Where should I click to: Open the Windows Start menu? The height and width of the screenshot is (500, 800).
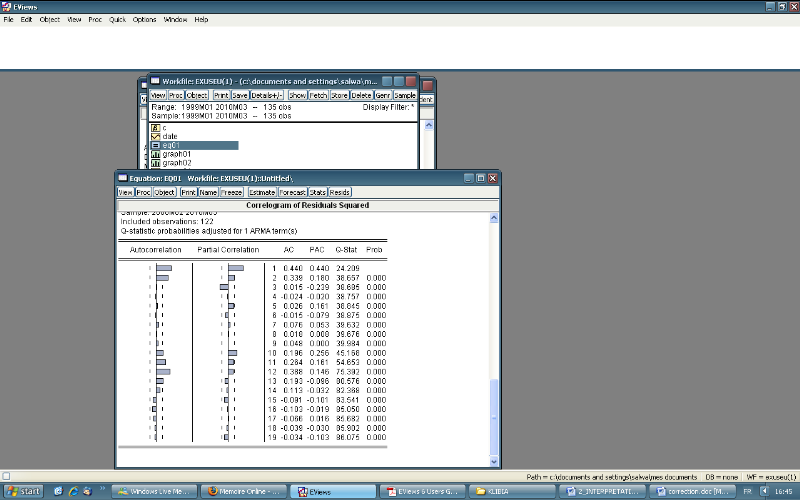[24, 491]
